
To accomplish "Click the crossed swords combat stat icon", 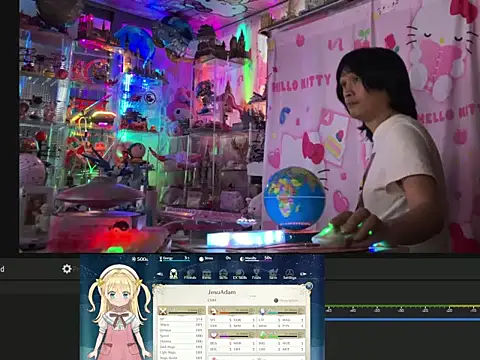I will click(x=163, y=311).
